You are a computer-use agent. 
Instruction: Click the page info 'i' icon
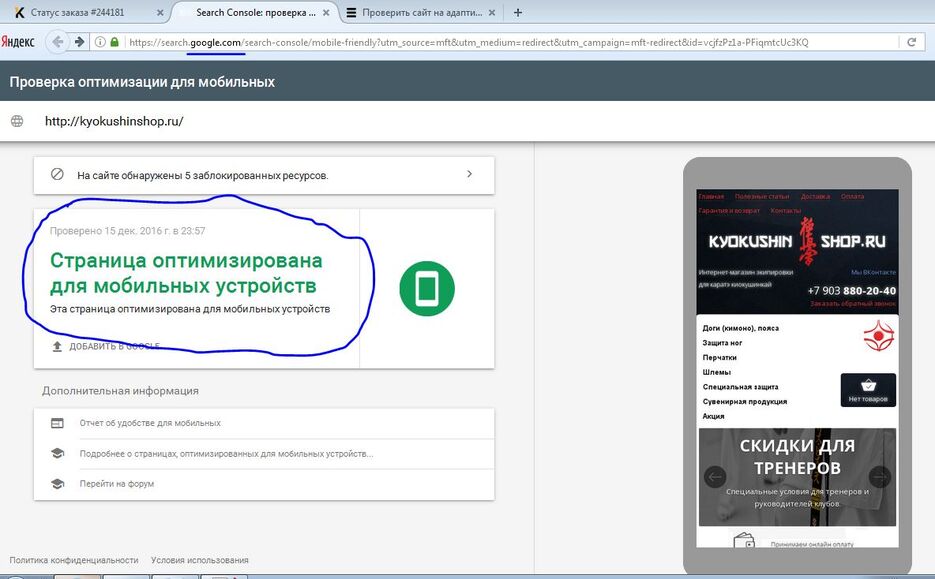click(x=103, y=43)
